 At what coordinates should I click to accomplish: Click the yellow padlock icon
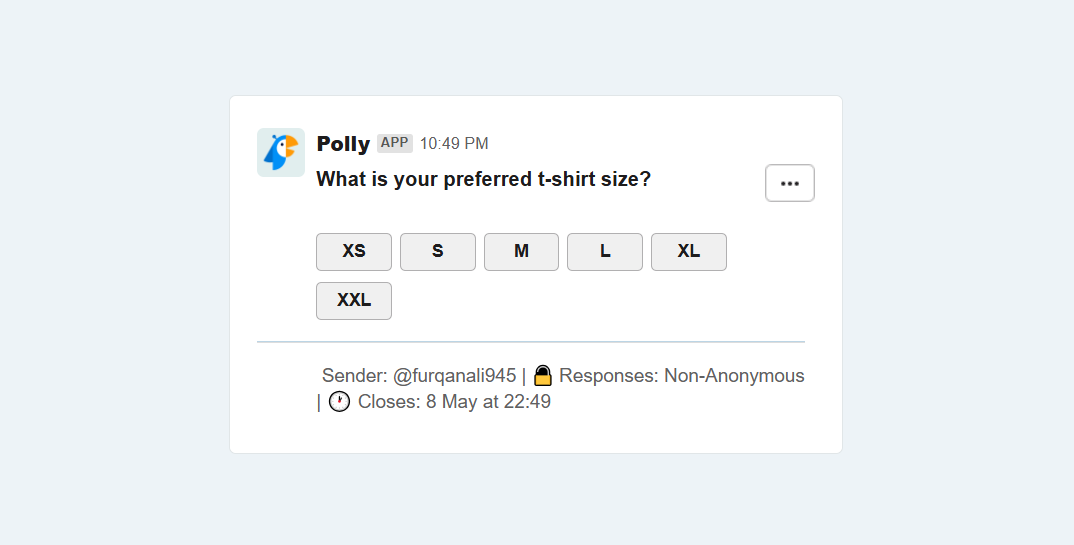[x=542, y=376]
